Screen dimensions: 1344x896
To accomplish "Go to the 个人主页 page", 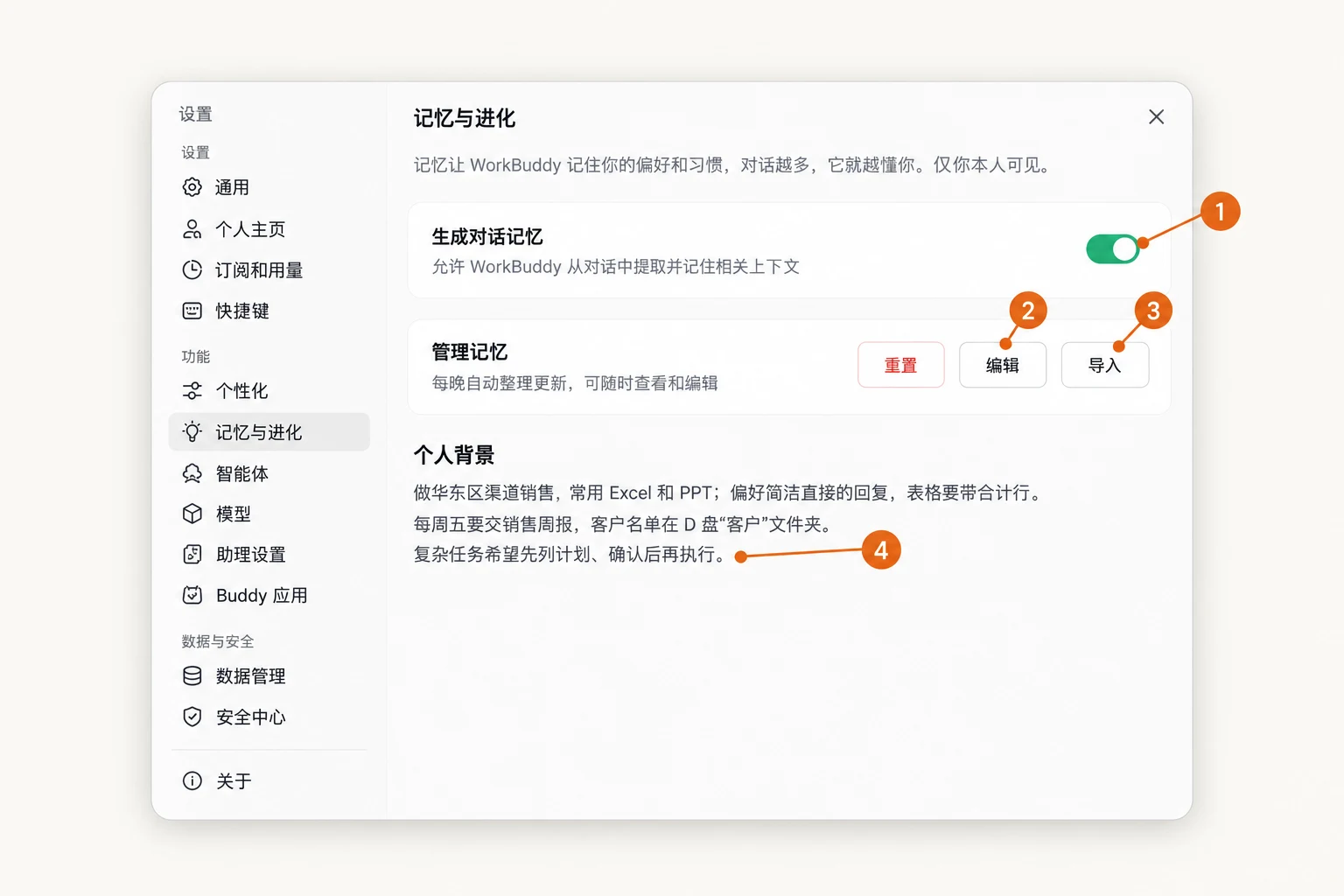I will click(269, 229).
